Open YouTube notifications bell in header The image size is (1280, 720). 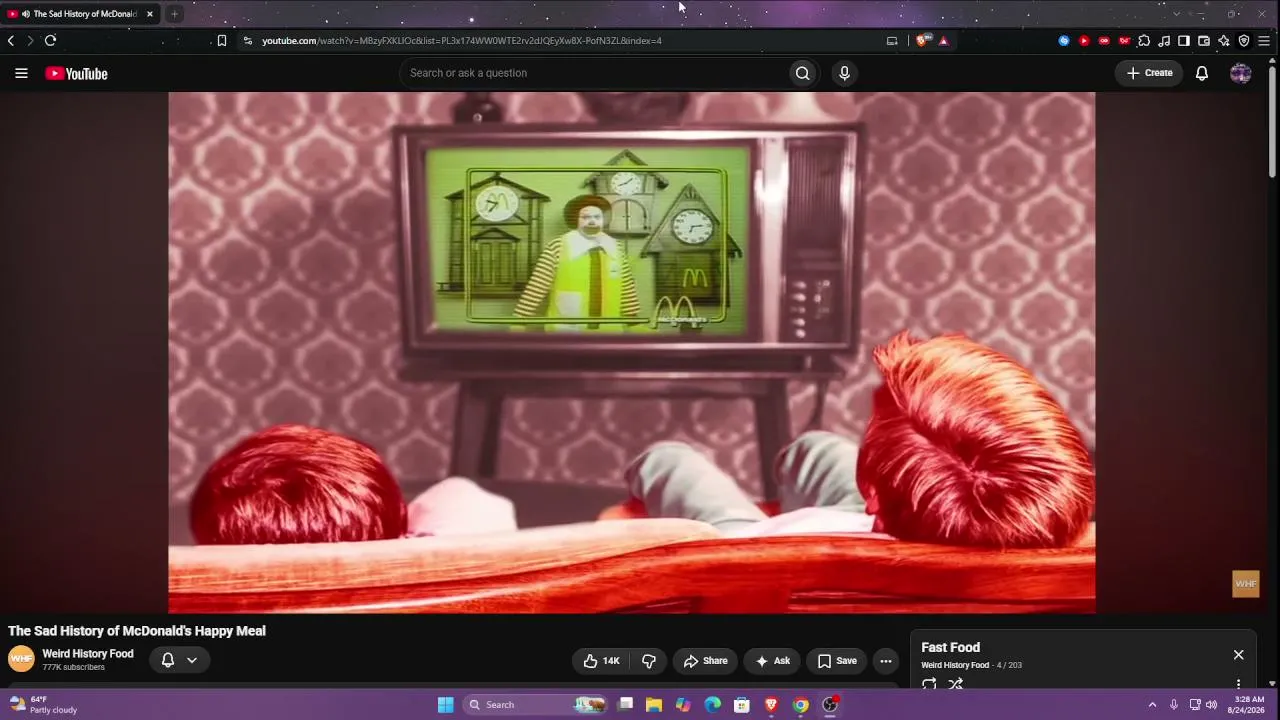[x=1202, y=73]
